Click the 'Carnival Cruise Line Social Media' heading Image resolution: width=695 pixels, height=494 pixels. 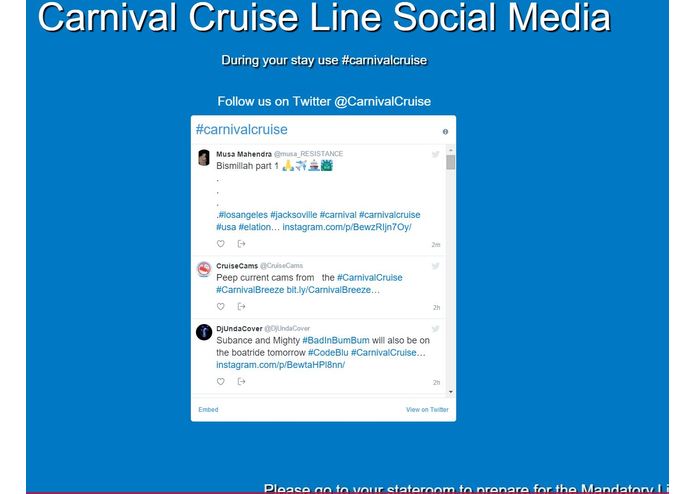(x=324, y=17)
